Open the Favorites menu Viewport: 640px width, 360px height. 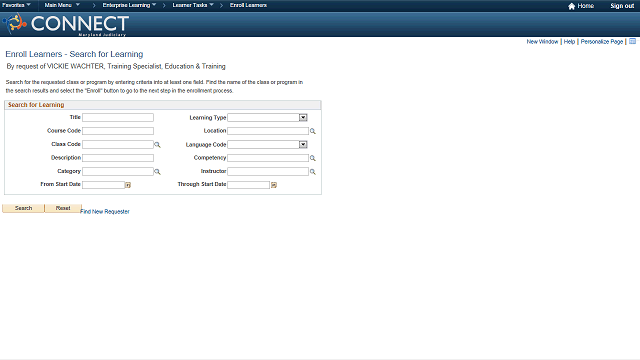[16, 5]
